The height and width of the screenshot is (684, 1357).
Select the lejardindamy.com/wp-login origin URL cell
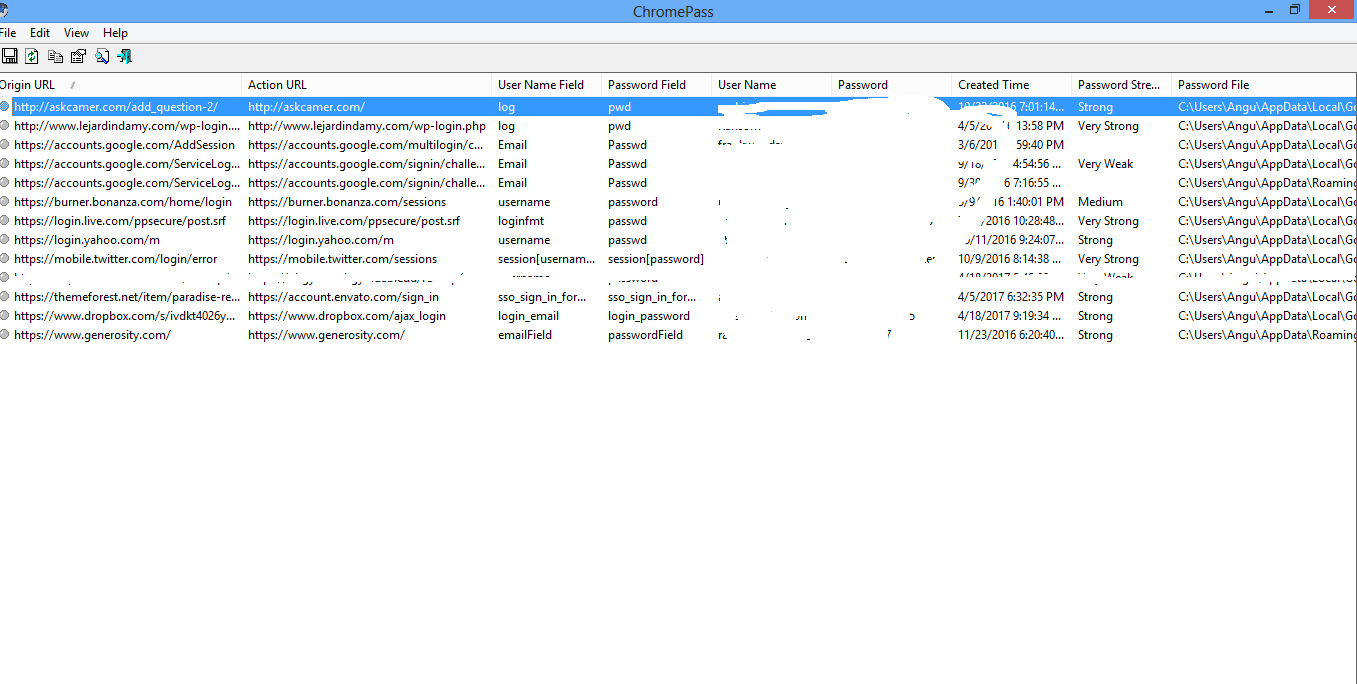click(x=127, y=126)
